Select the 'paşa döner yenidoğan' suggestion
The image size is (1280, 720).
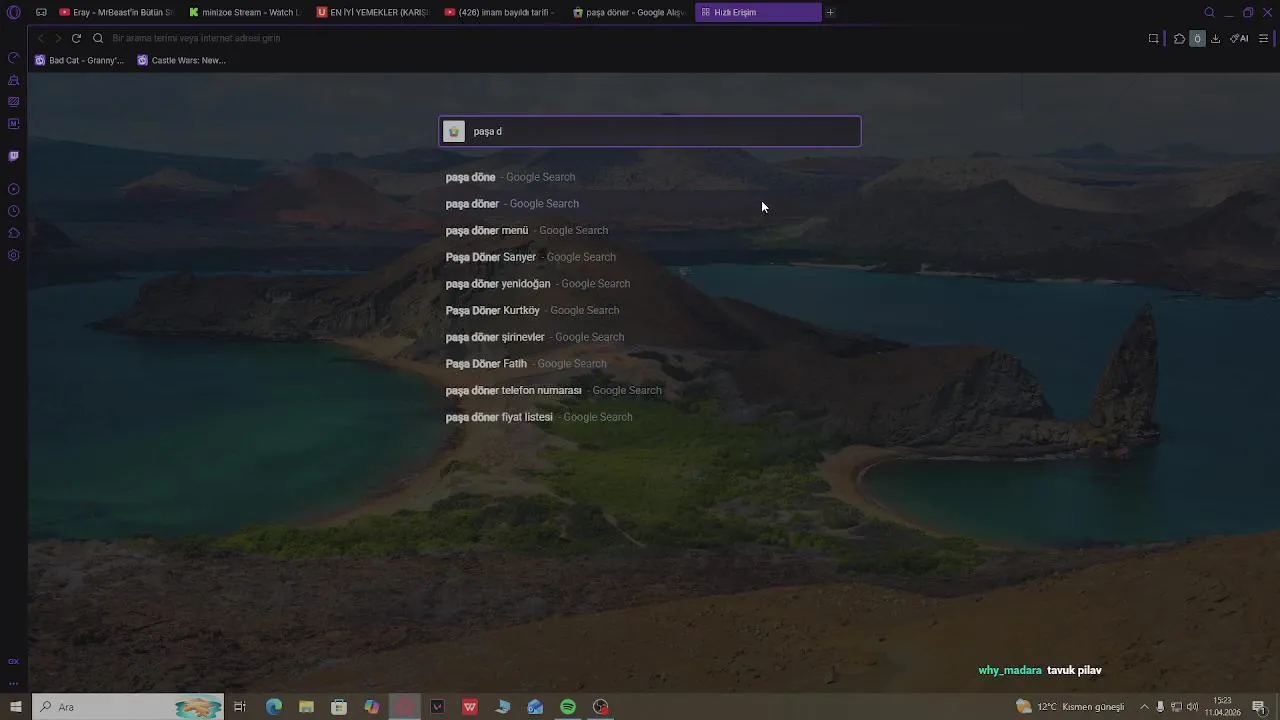(650, 284)
